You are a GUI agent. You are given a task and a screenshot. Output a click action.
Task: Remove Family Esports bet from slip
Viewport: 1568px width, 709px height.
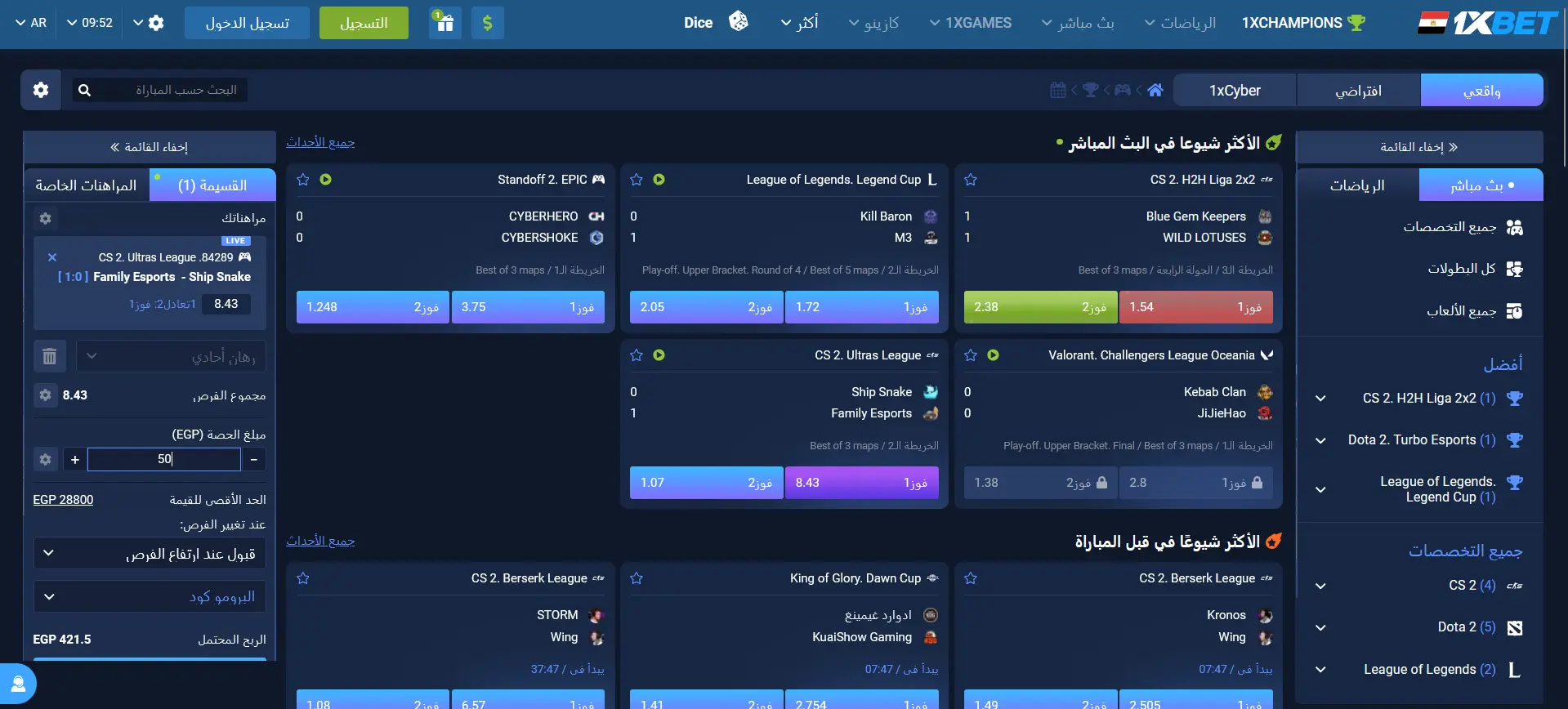pyautogui.click(x=52, y=257)
